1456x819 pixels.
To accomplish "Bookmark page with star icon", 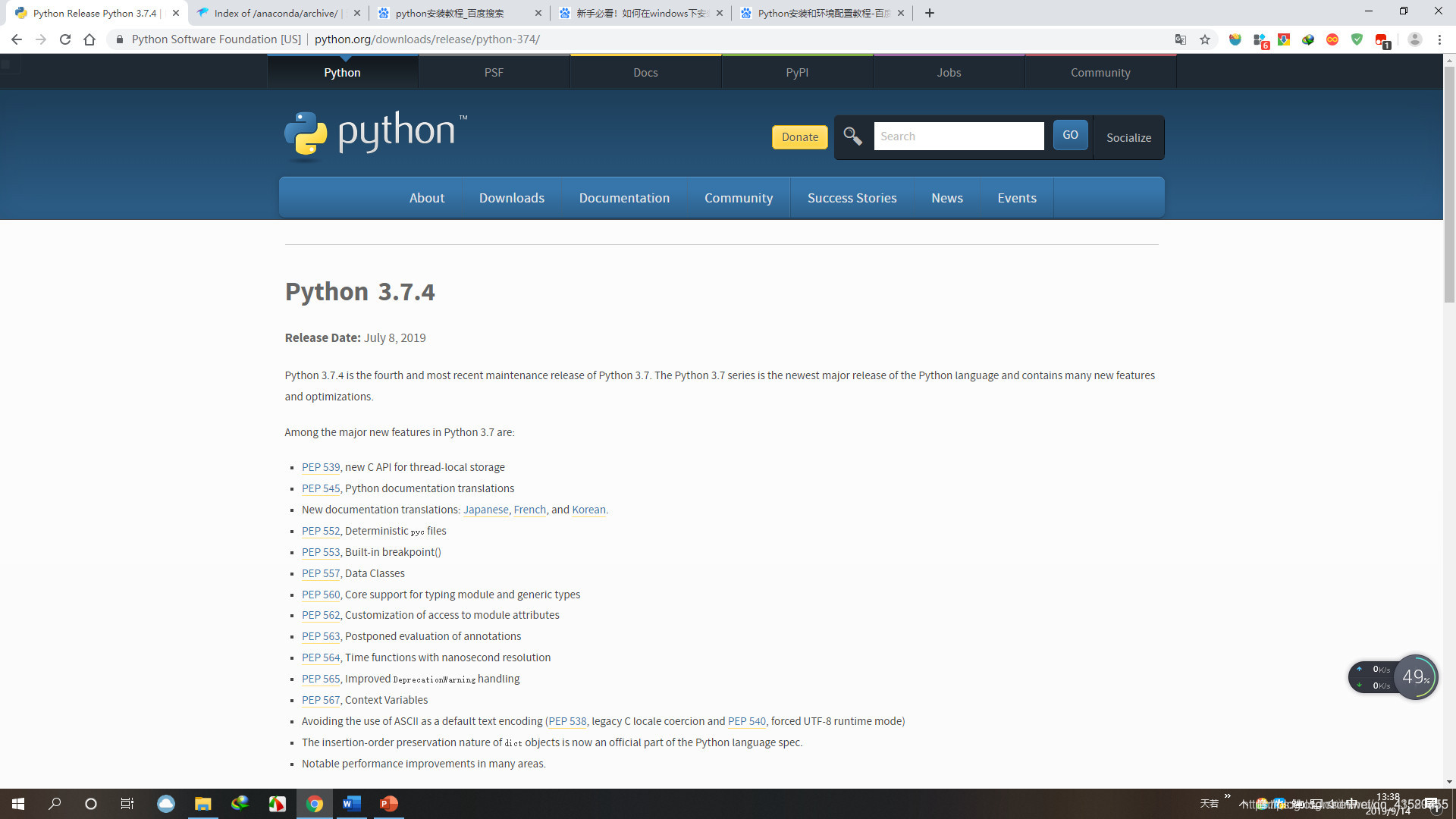I will [x=1205, y=39].
